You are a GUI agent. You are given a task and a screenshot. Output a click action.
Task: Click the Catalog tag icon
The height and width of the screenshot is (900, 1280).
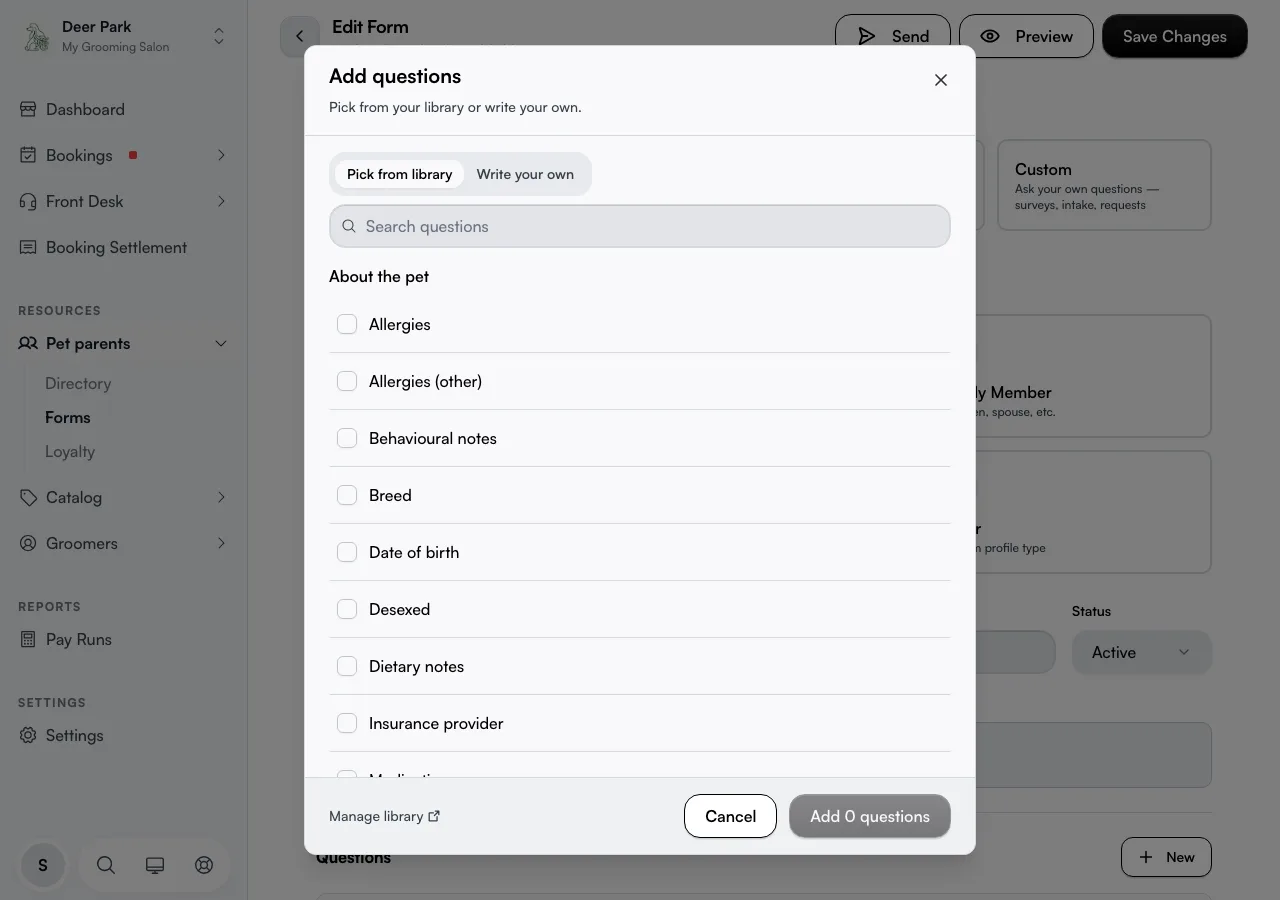(x=28, y=497)
